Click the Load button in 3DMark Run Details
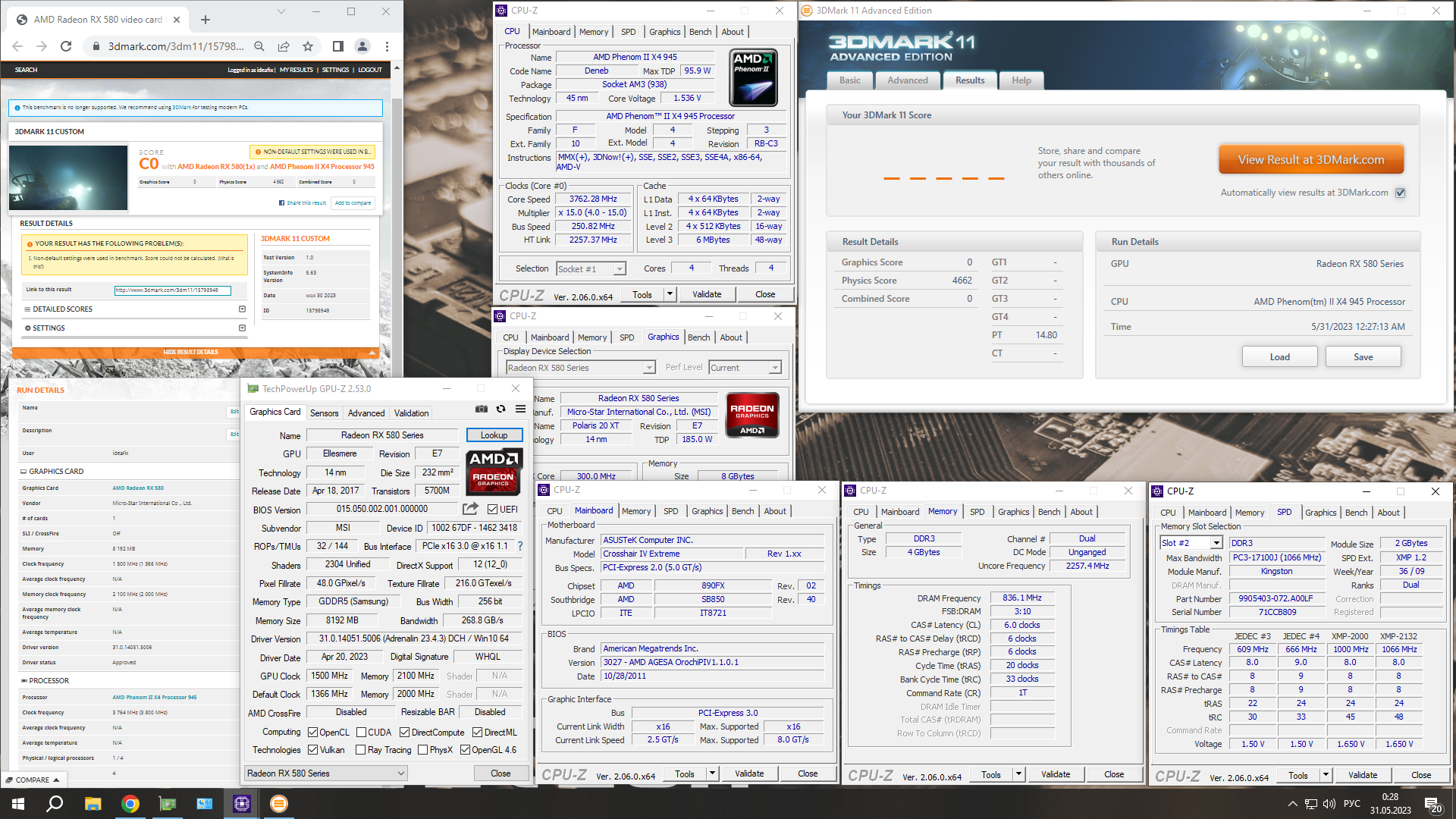The image size is (1456, 819). tap(1280, 357)
